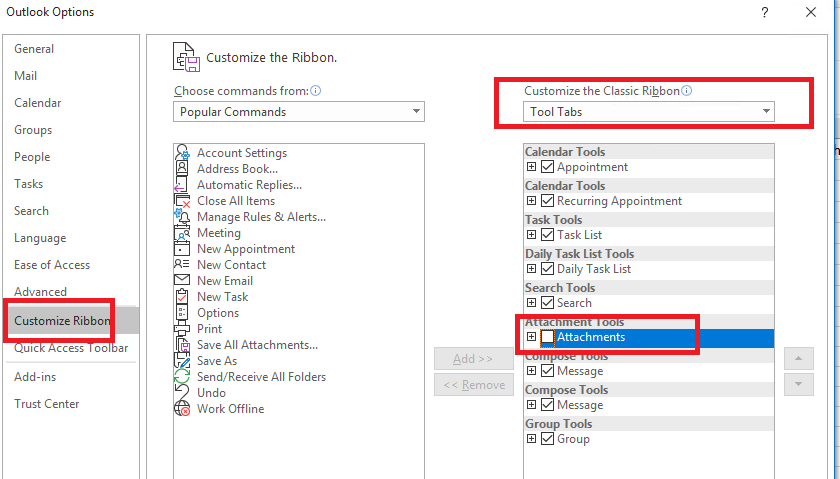Viewport: 840px width, 479px height.
Task: Uncheck the Daily Task List checkbox
Action: pos(547,268)
